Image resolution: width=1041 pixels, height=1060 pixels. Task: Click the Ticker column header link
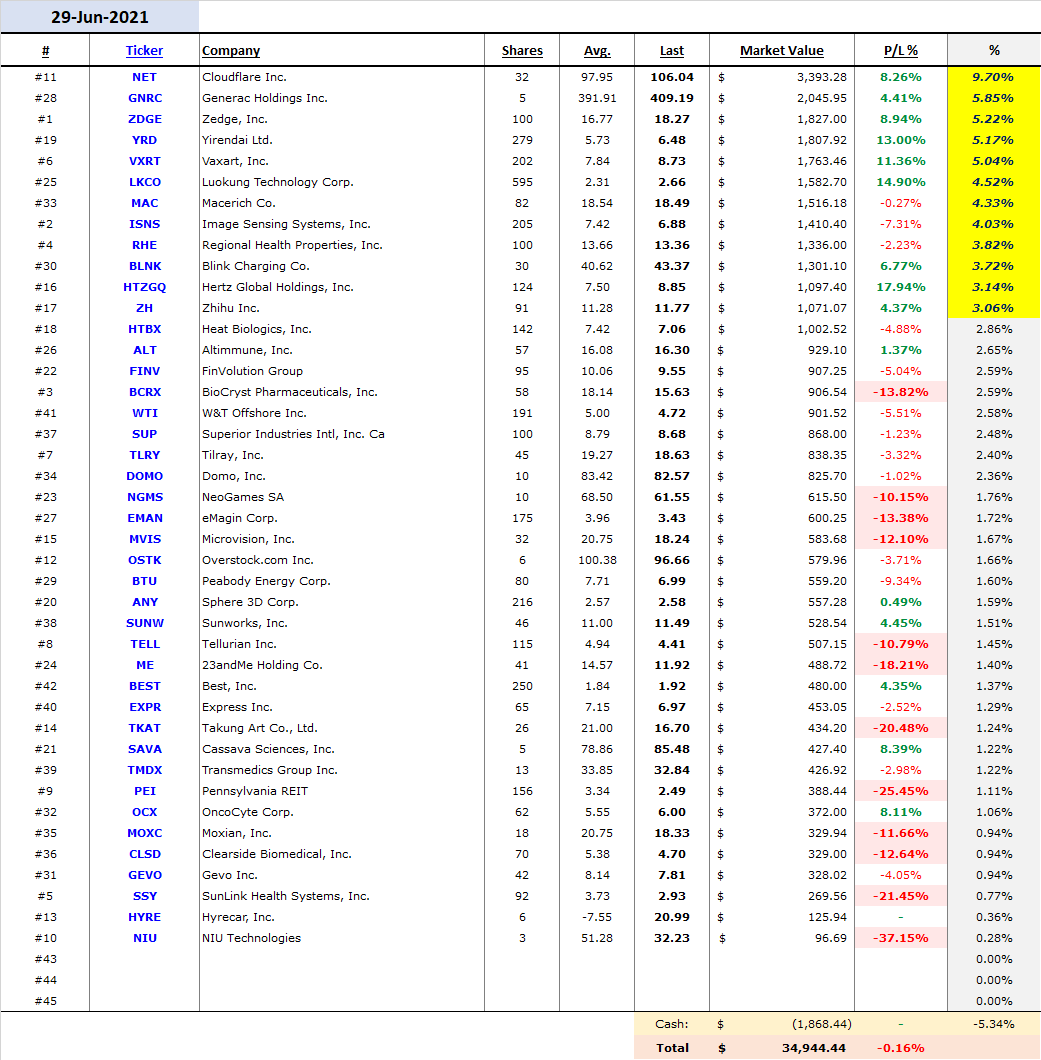pos(144,51)
